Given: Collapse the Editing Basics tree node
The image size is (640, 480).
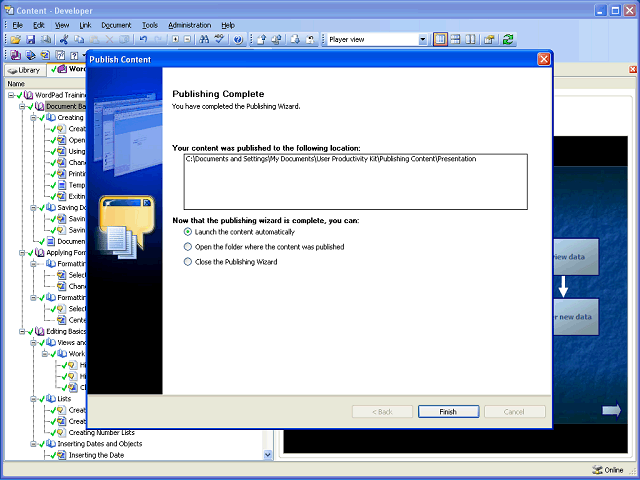Looking at the screenshot, I should (x=22, y=331).
